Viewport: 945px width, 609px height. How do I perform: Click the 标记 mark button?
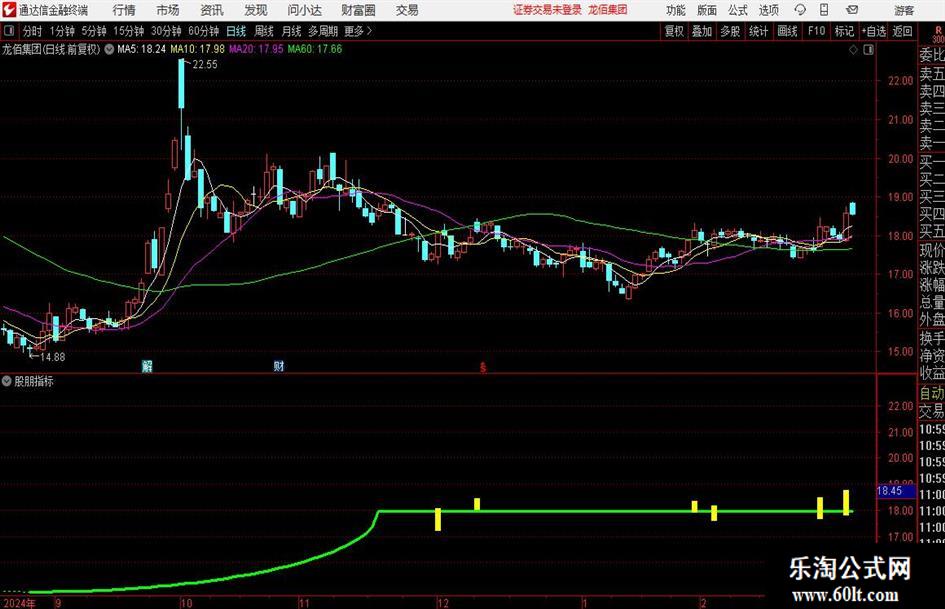click(844, 31)
